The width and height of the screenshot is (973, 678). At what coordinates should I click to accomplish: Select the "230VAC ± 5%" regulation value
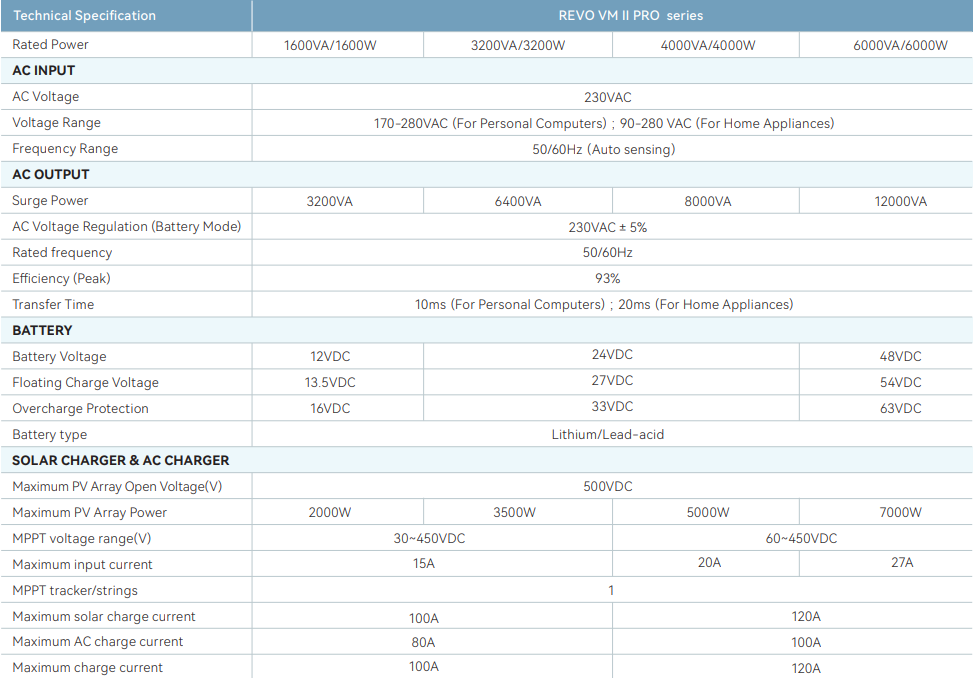click(x=608, y=228)
